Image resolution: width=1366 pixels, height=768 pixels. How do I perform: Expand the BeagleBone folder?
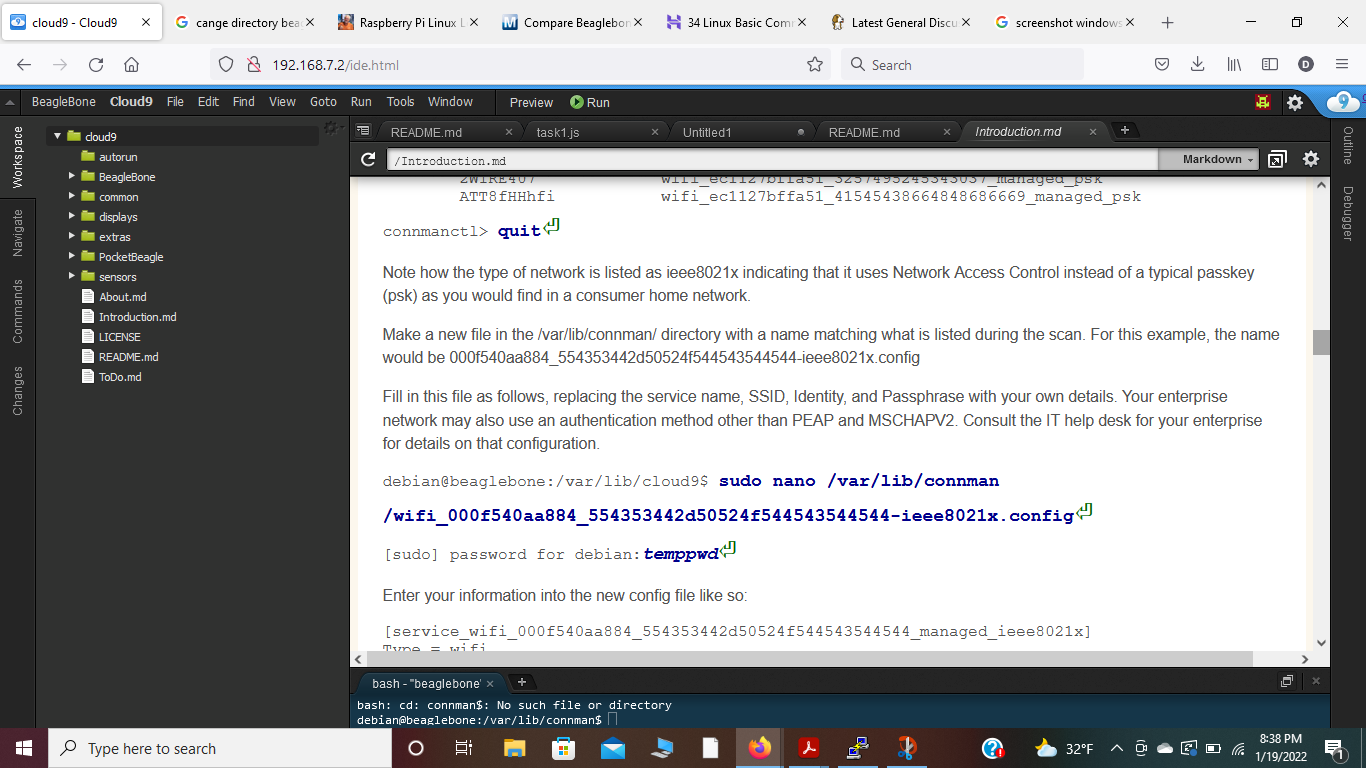tap(72, 176)
